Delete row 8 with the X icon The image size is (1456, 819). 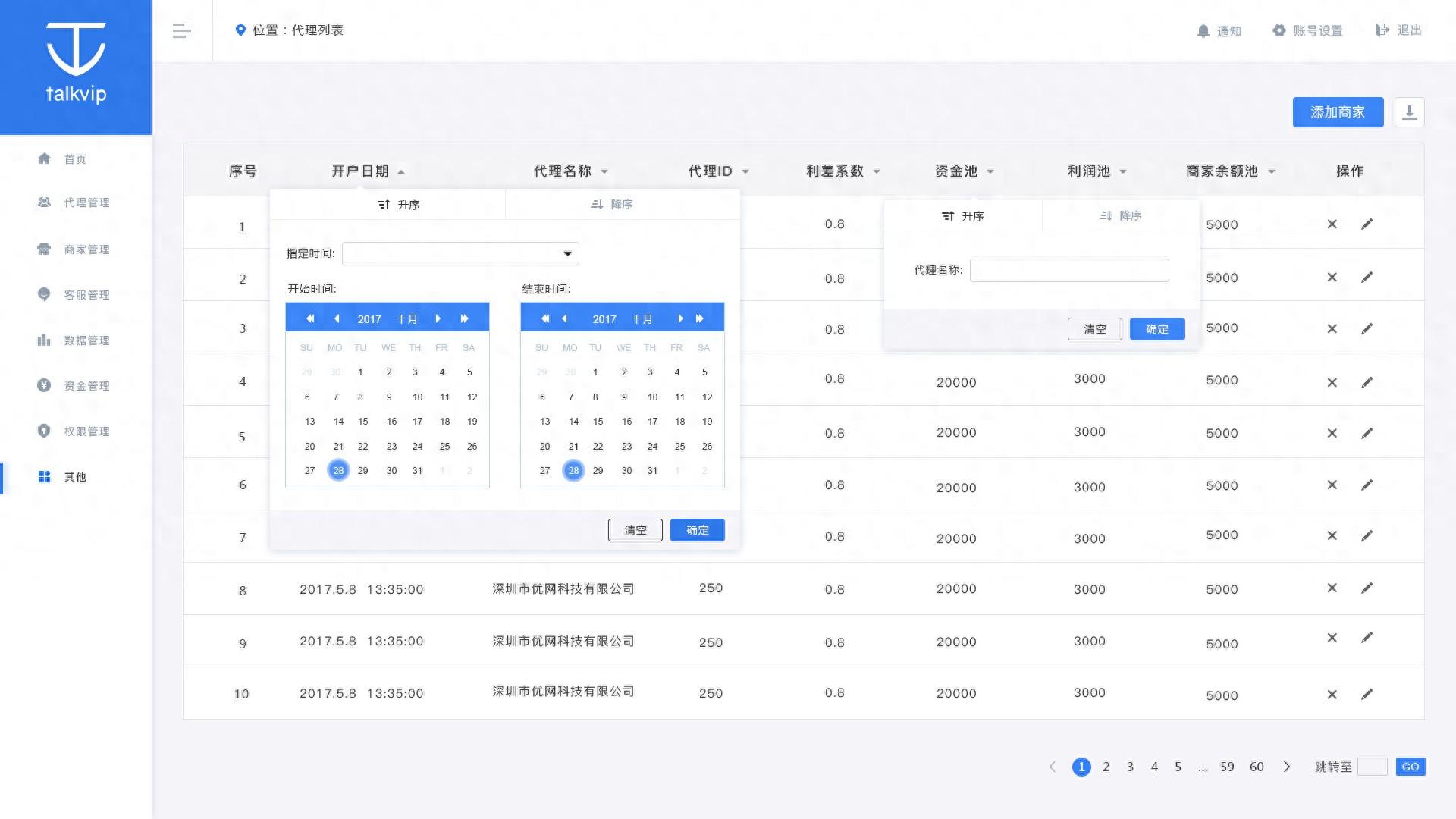1332,588
